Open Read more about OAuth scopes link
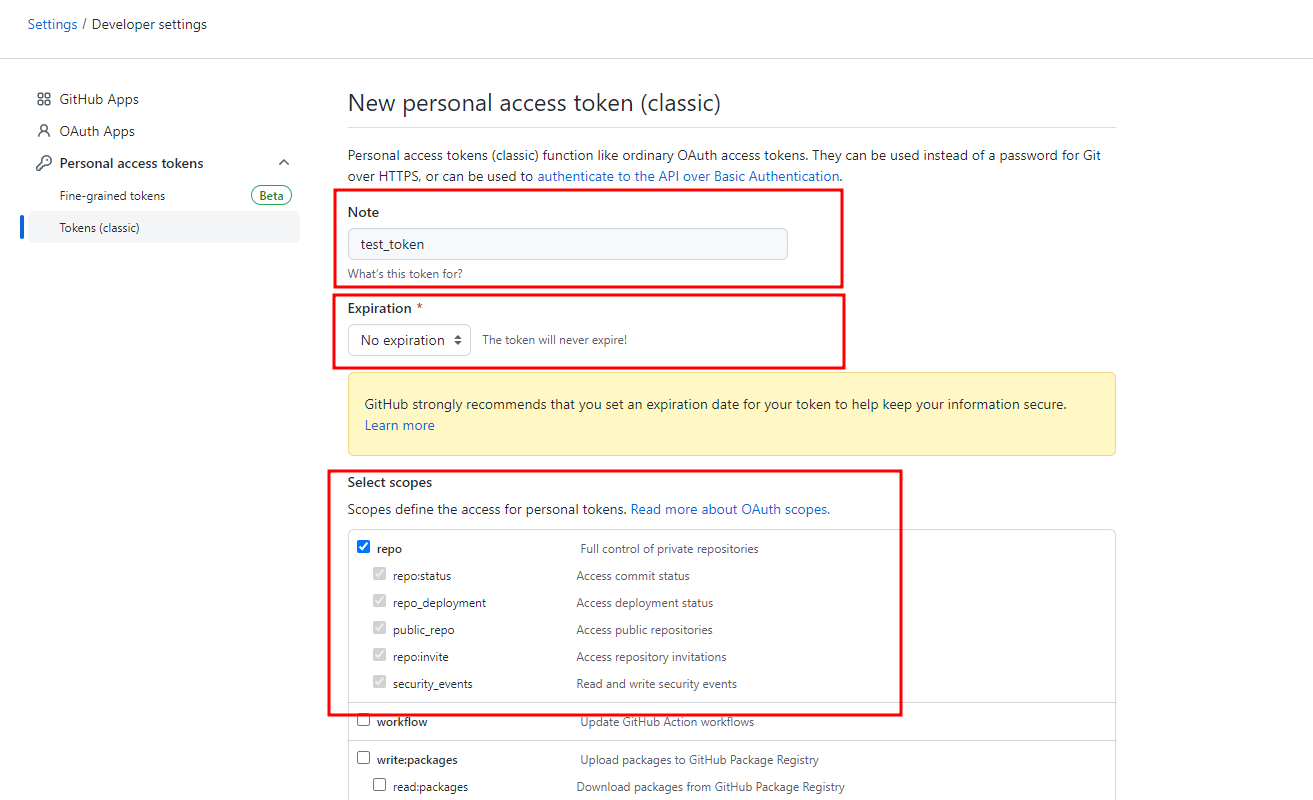Viewport: 1313px width, 800px height. [x=729, y=509]
